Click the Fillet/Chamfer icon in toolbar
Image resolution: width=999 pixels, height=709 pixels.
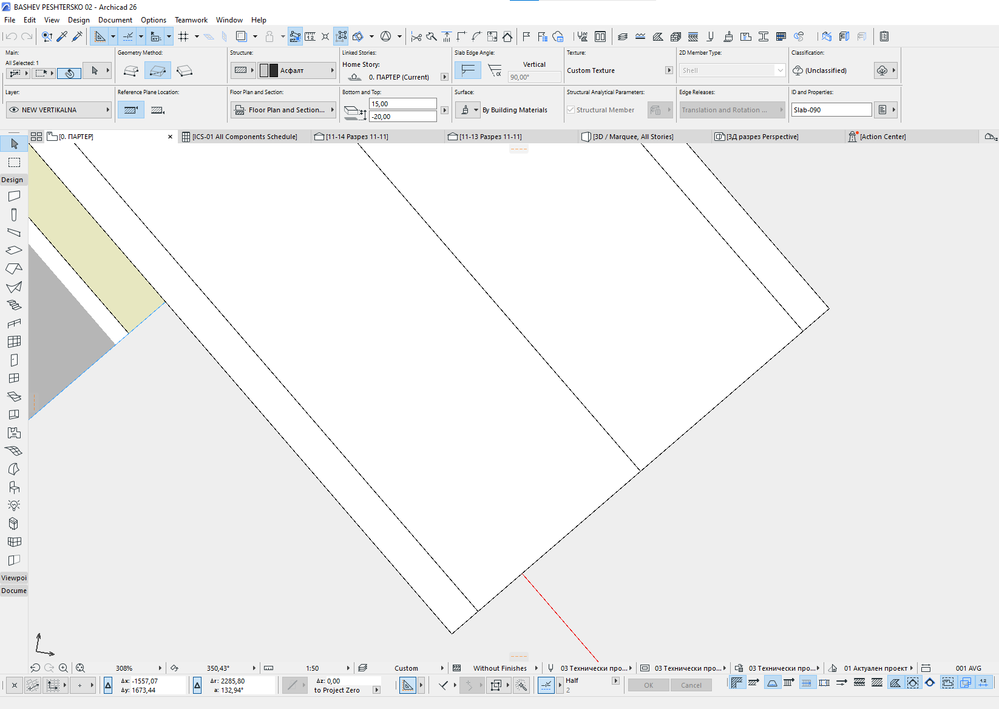click(x=477, y=36)
